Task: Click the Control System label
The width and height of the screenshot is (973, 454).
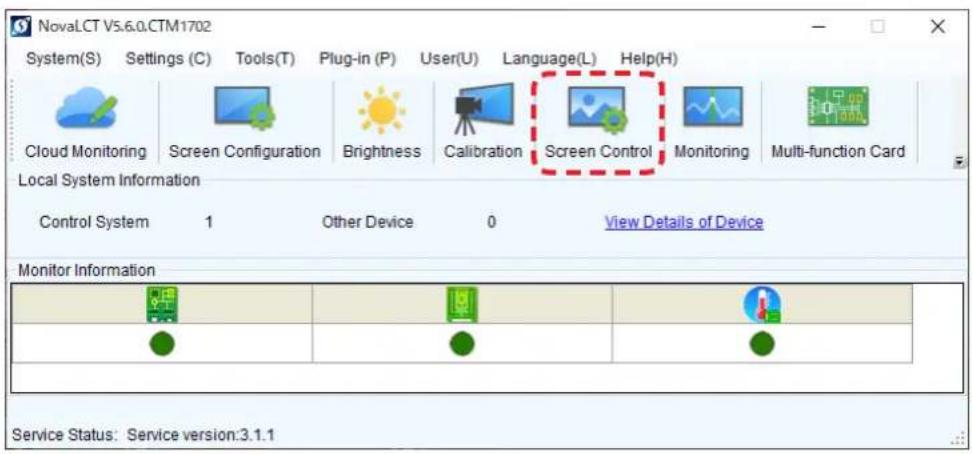Action: (x=94, y=222)
